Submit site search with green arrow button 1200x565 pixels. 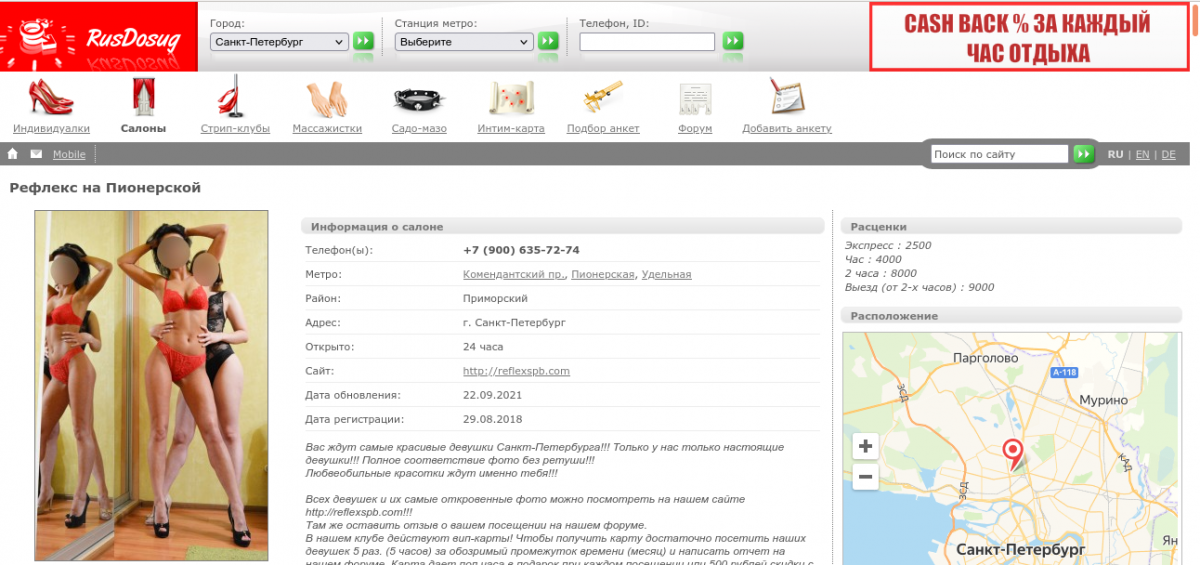click(x=1083, y=154)
